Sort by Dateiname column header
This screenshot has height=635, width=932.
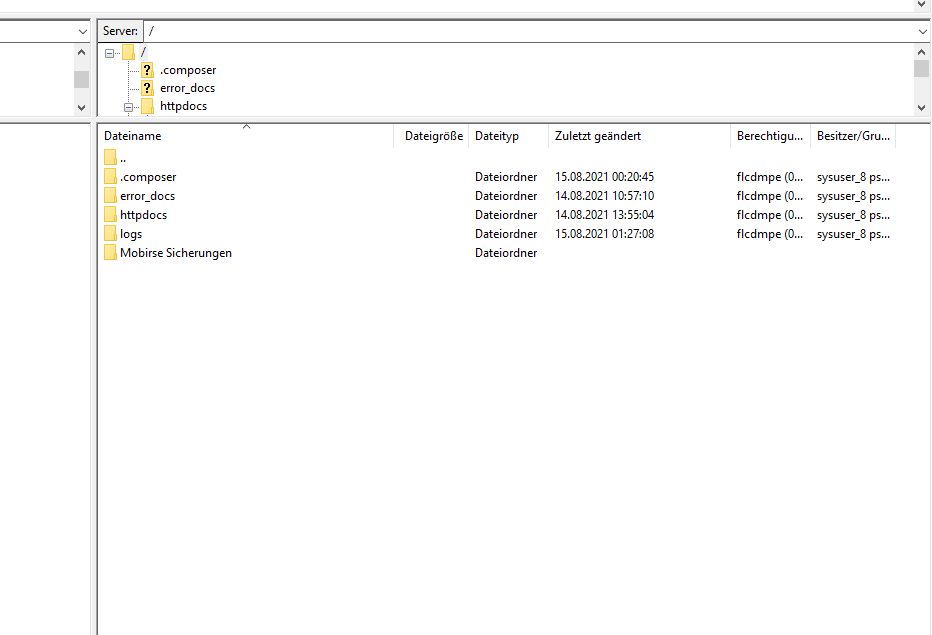coord(132,136)
